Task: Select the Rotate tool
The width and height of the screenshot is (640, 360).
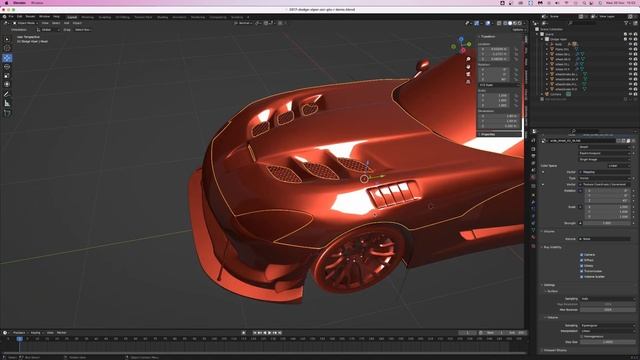Action: pyautogui.click(x=7, y=67)
